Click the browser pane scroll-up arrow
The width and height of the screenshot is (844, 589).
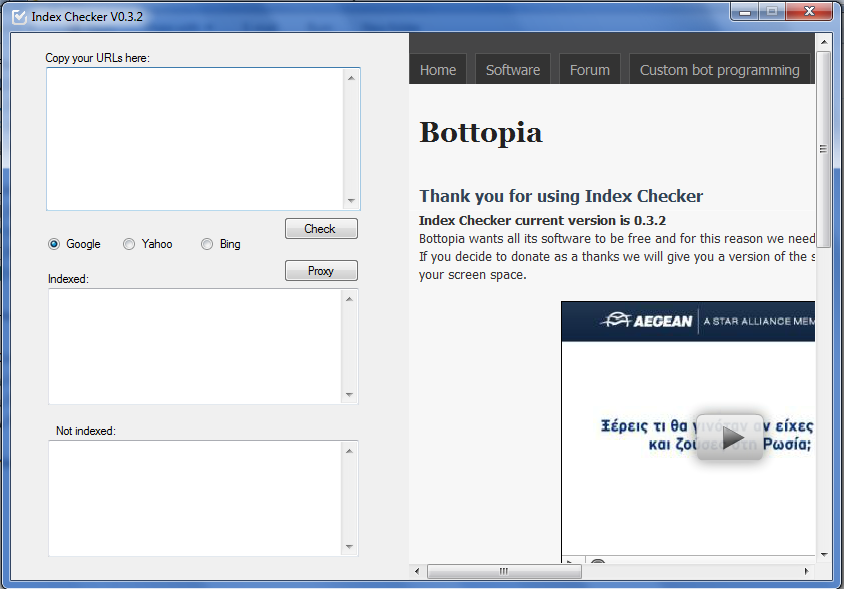pos(824,41)
